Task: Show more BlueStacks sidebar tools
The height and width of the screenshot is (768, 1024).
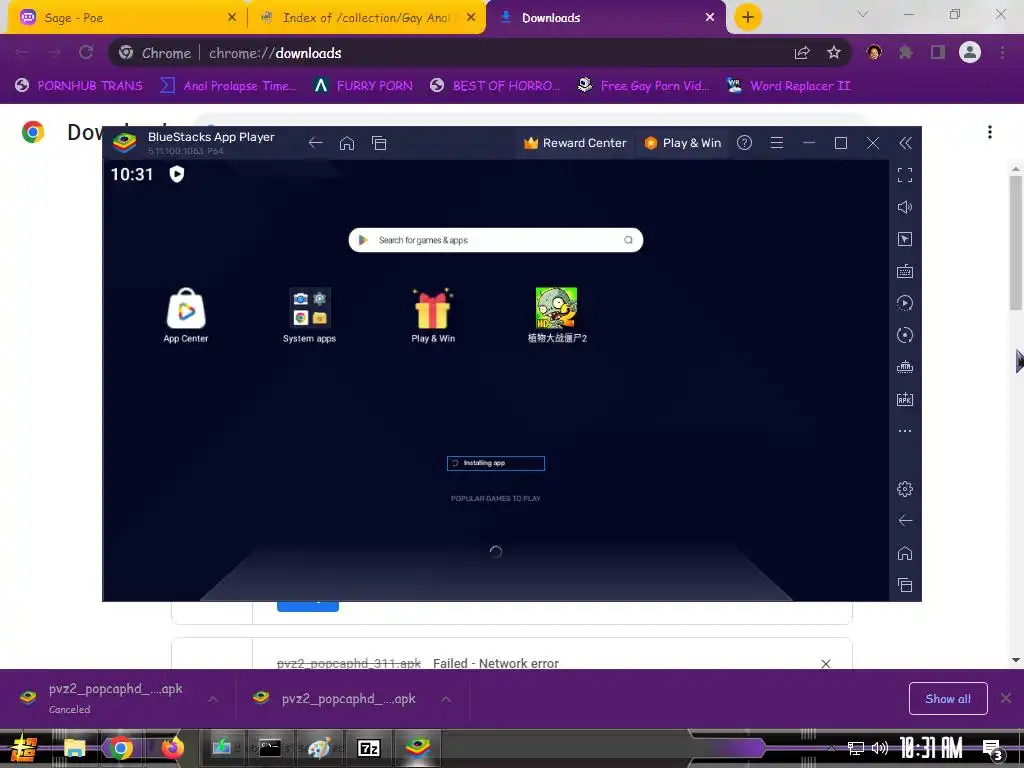Action: pyautogui.click(x=904, y=431)
